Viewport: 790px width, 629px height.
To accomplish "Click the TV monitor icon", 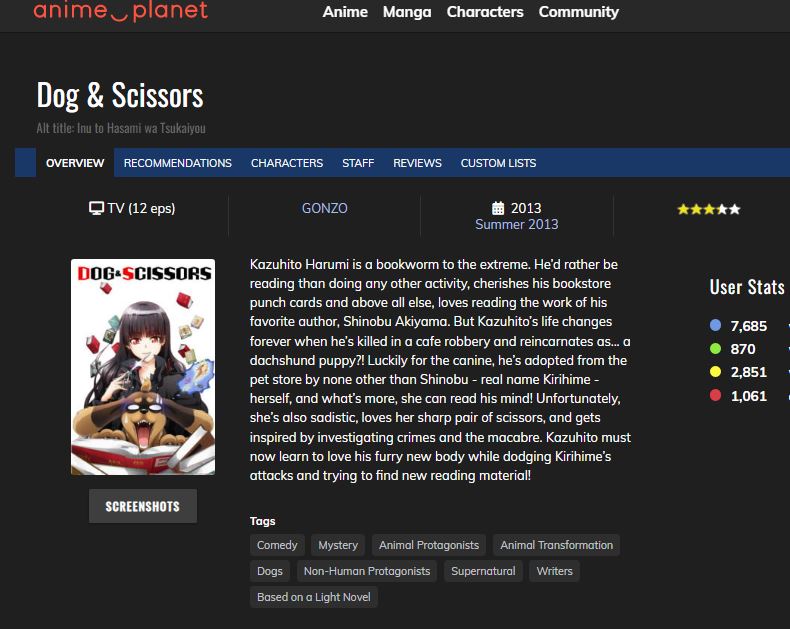I will (96, 208).
